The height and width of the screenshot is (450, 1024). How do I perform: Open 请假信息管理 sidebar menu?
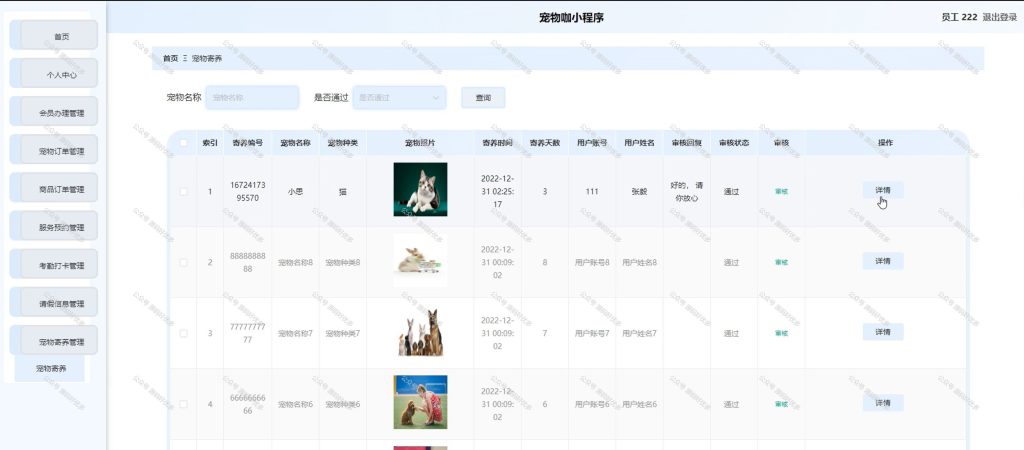[54, 302]
